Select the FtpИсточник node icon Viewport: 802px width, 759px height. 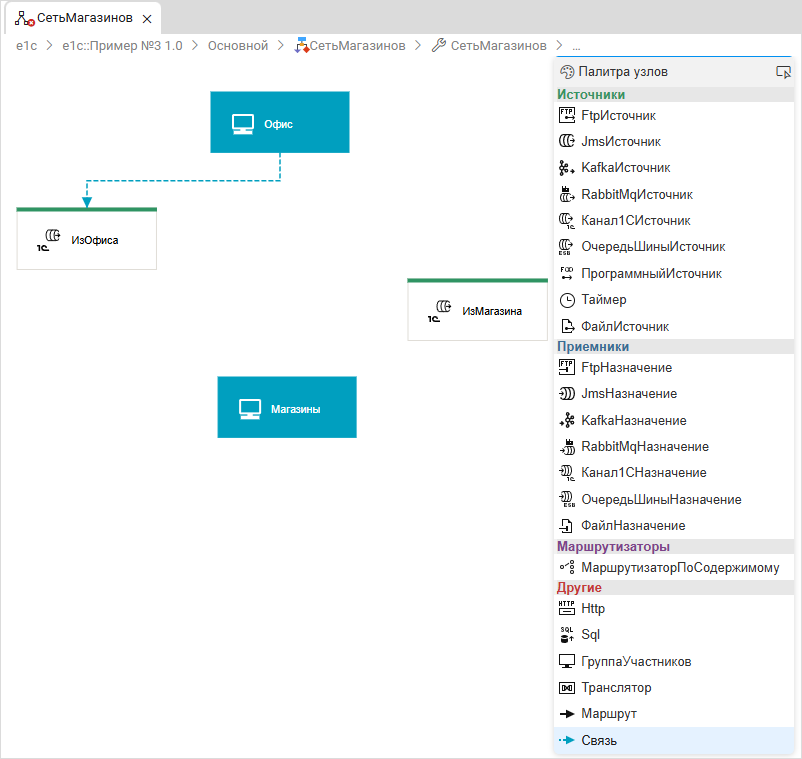tap(566, 116)
